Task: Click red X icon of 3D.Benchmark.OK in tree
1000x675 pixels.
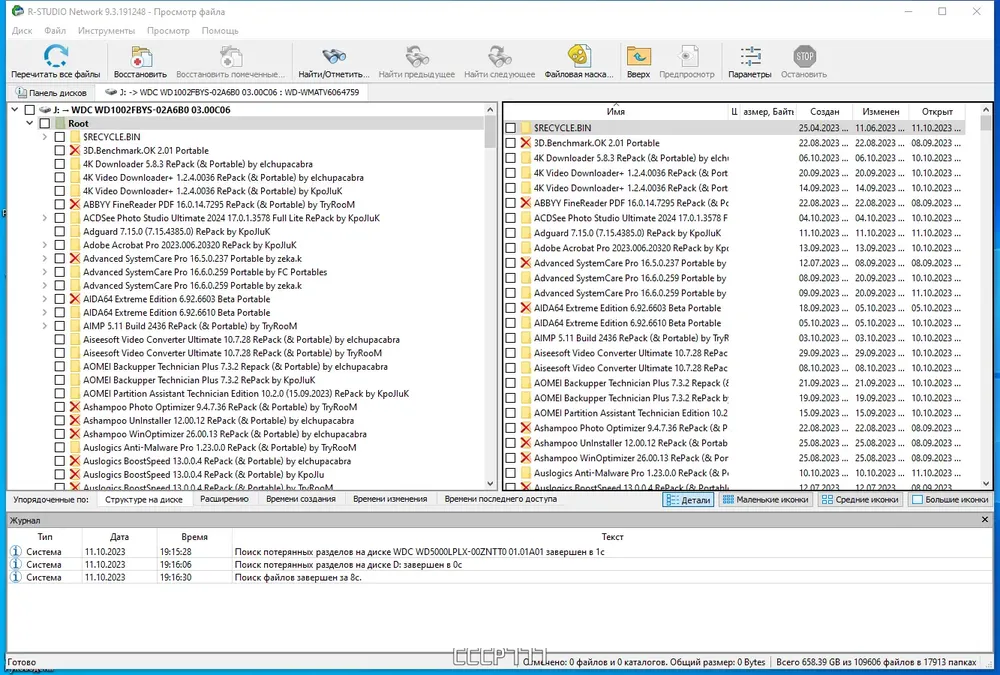Action: [75, 151]
